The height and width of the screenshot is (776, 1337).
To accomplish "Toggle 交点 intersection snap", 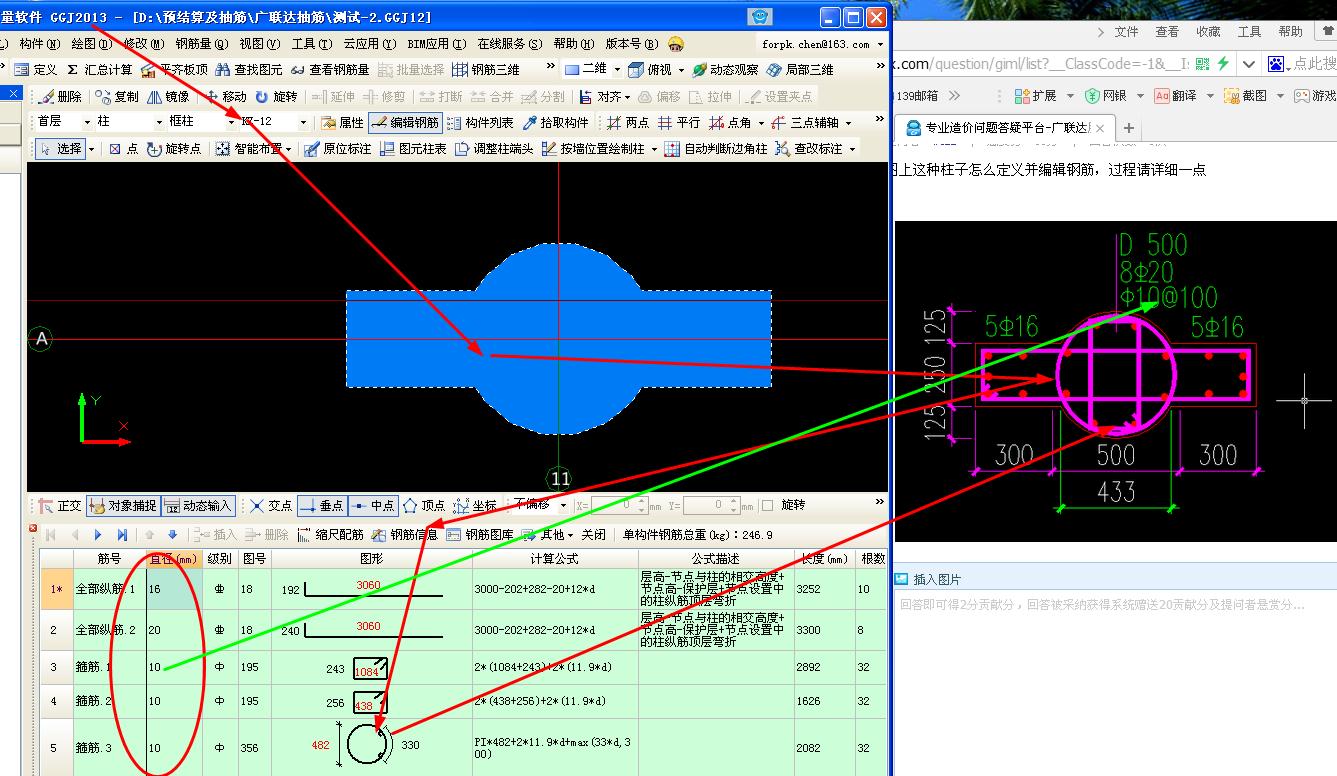I will point(271,506).
